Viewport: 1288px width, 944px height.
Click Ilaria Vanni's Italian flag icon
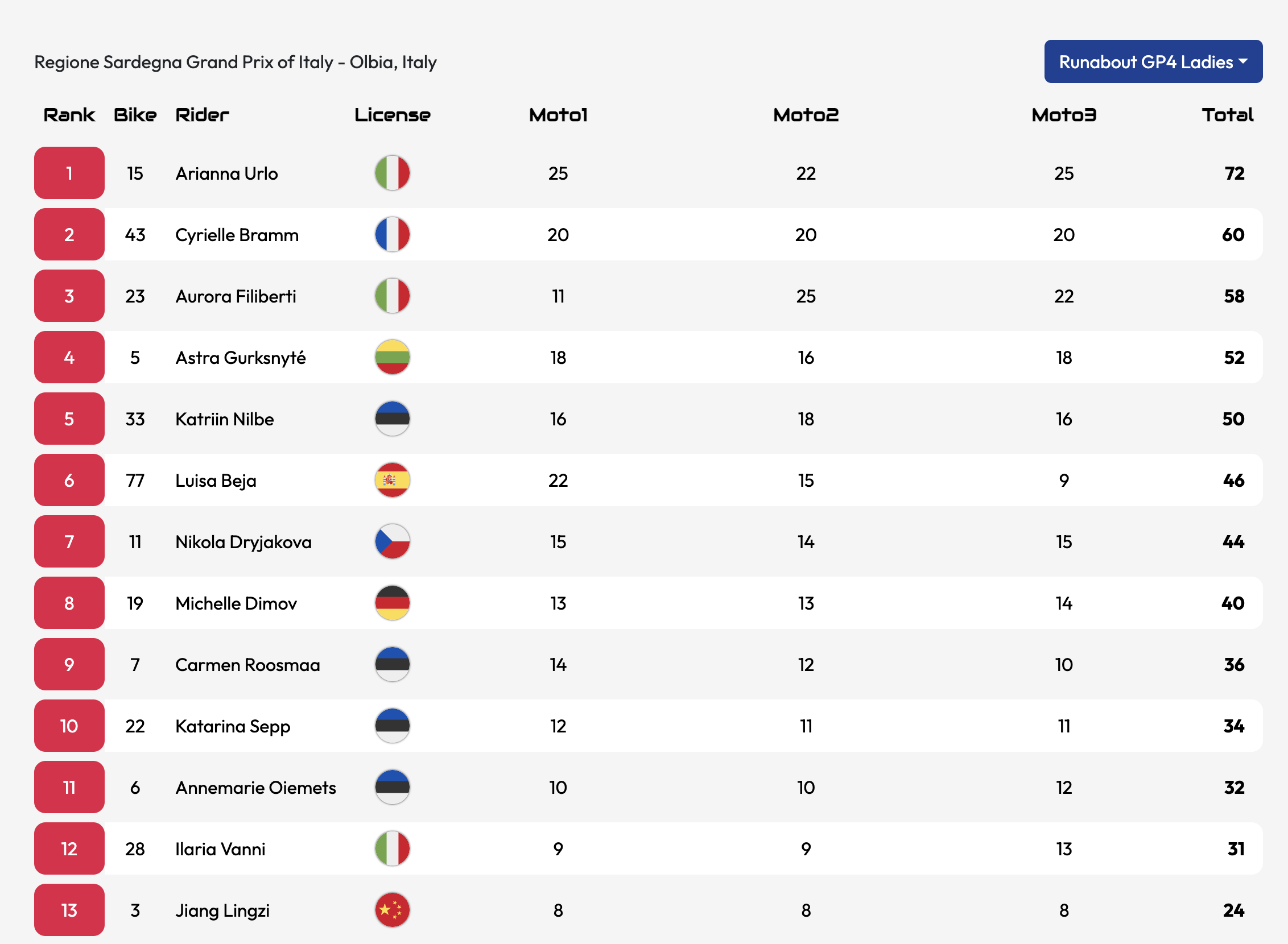[392, 848]
